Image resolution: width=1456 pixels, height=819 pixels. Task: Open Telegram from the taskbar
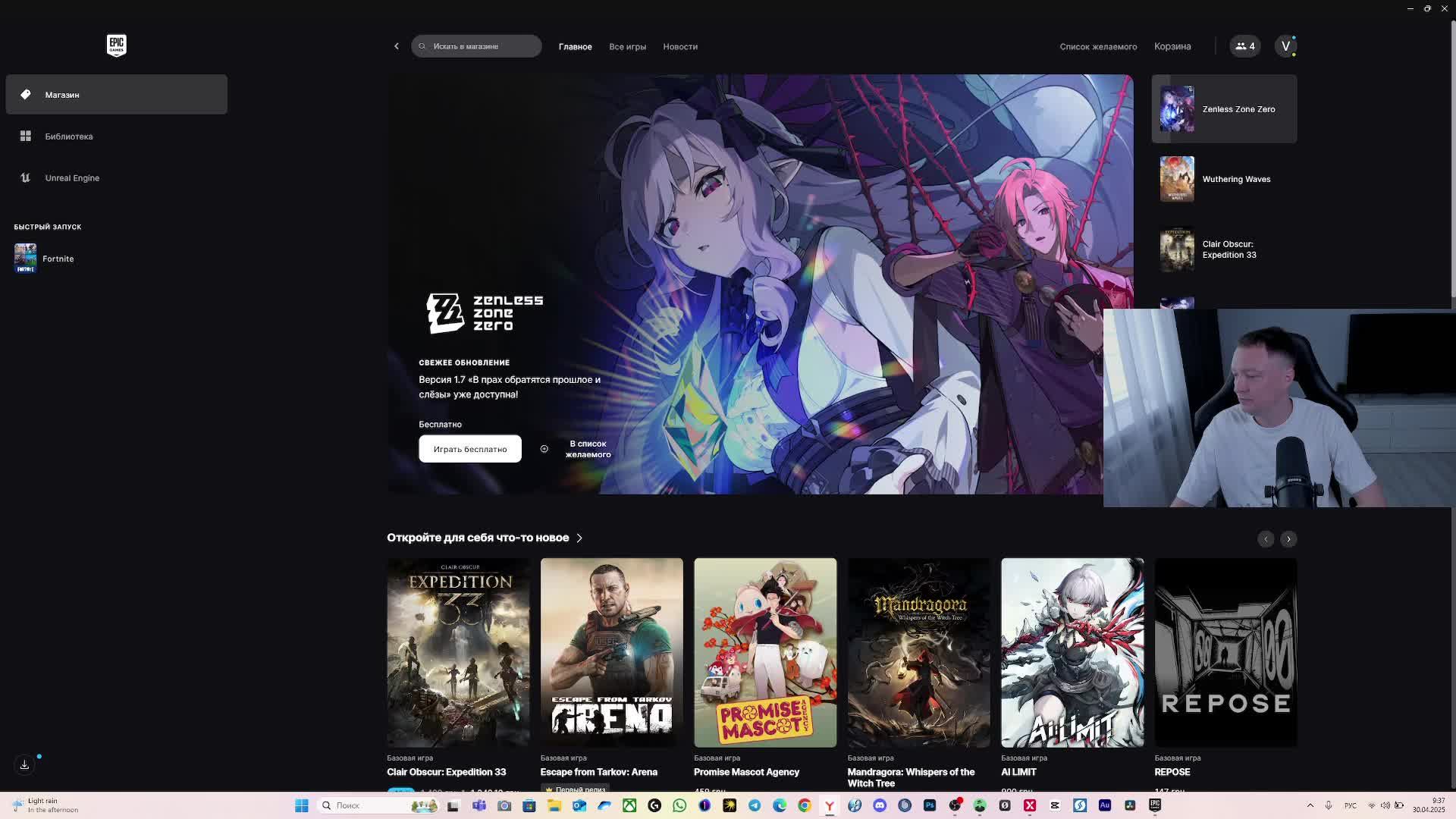pos(755,805)
